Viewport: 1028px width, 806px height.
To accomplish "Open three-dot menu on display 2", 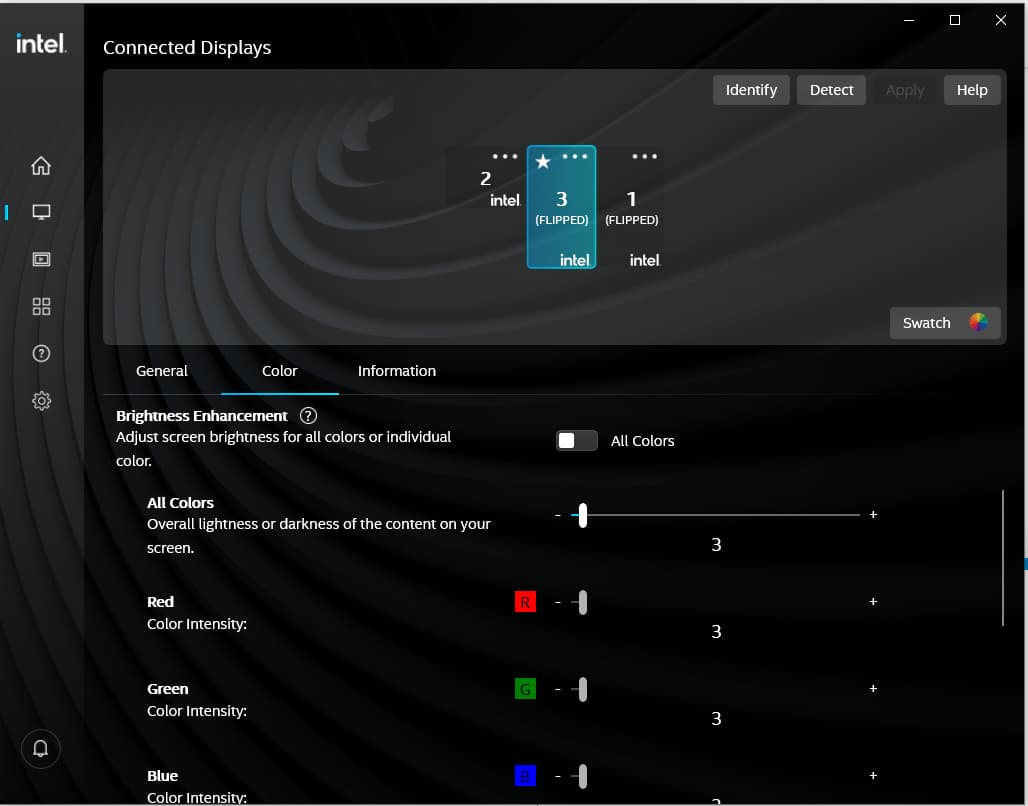I will pyautogui.click(x=505, y=157).
